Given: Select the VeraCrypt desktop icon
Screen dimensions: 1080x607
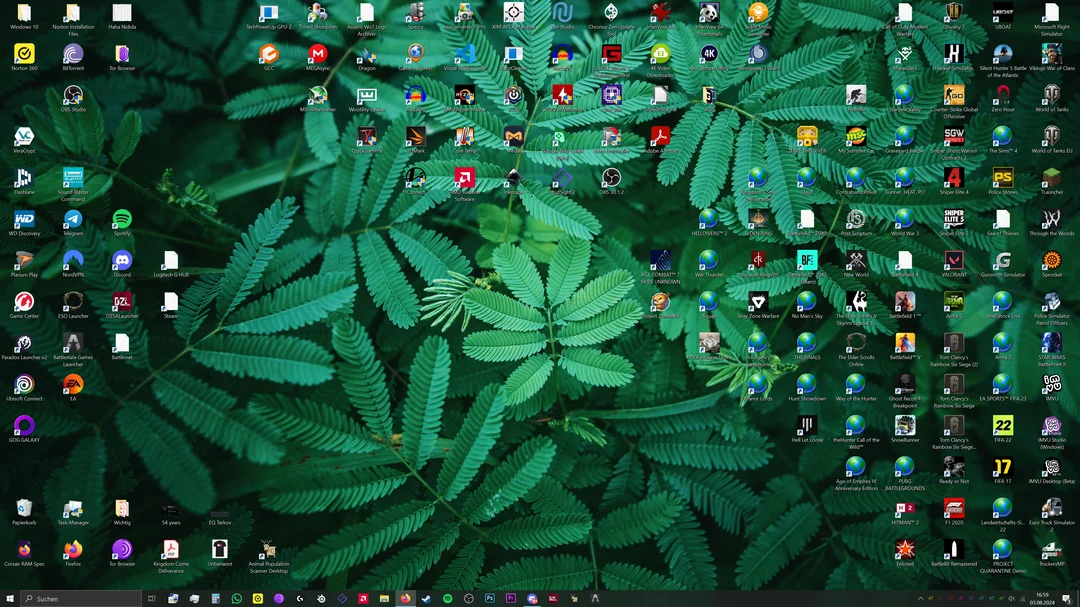Looking at the screenshot, I should pyautogui.click(x=24, y=137).
